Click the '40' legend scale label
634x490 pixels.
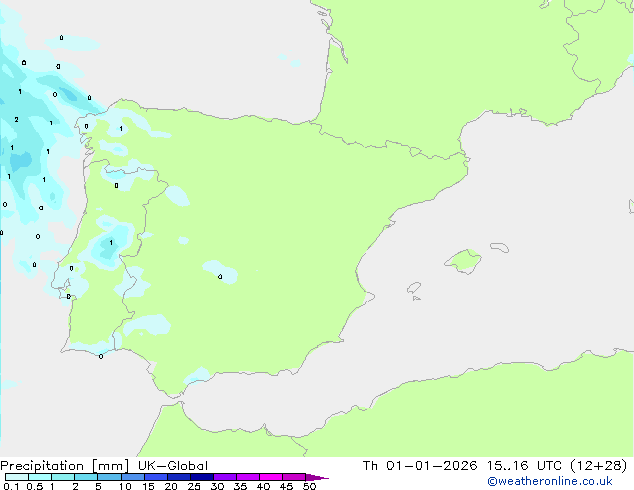click(x=263, y=486)
